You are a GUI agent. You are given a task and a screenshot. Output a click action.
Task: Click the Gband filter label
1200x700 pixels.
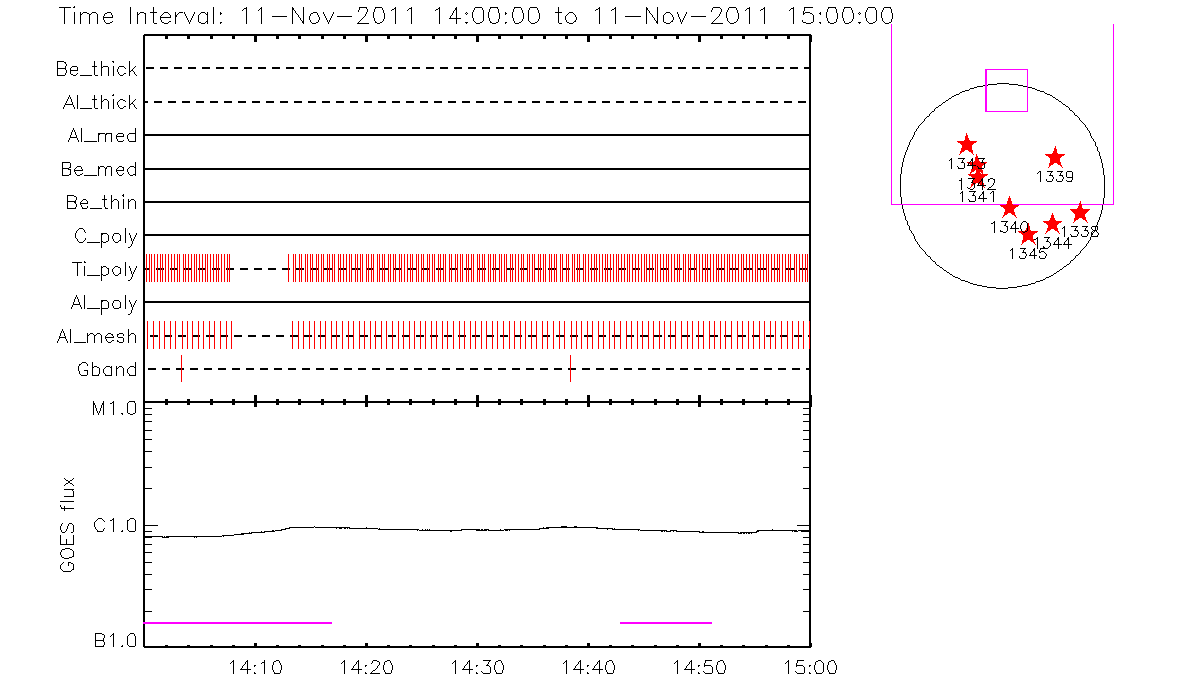click(107, 370)
